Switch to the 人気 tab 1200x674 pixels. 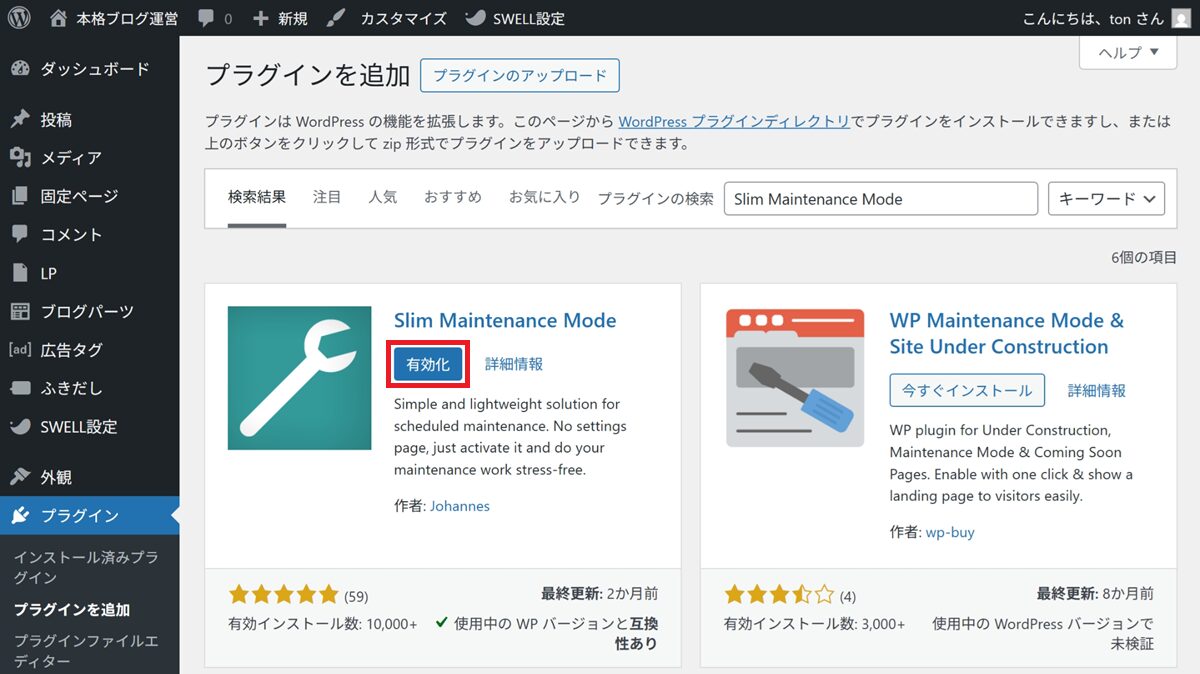pyautogui.click(x=382, y=197)
